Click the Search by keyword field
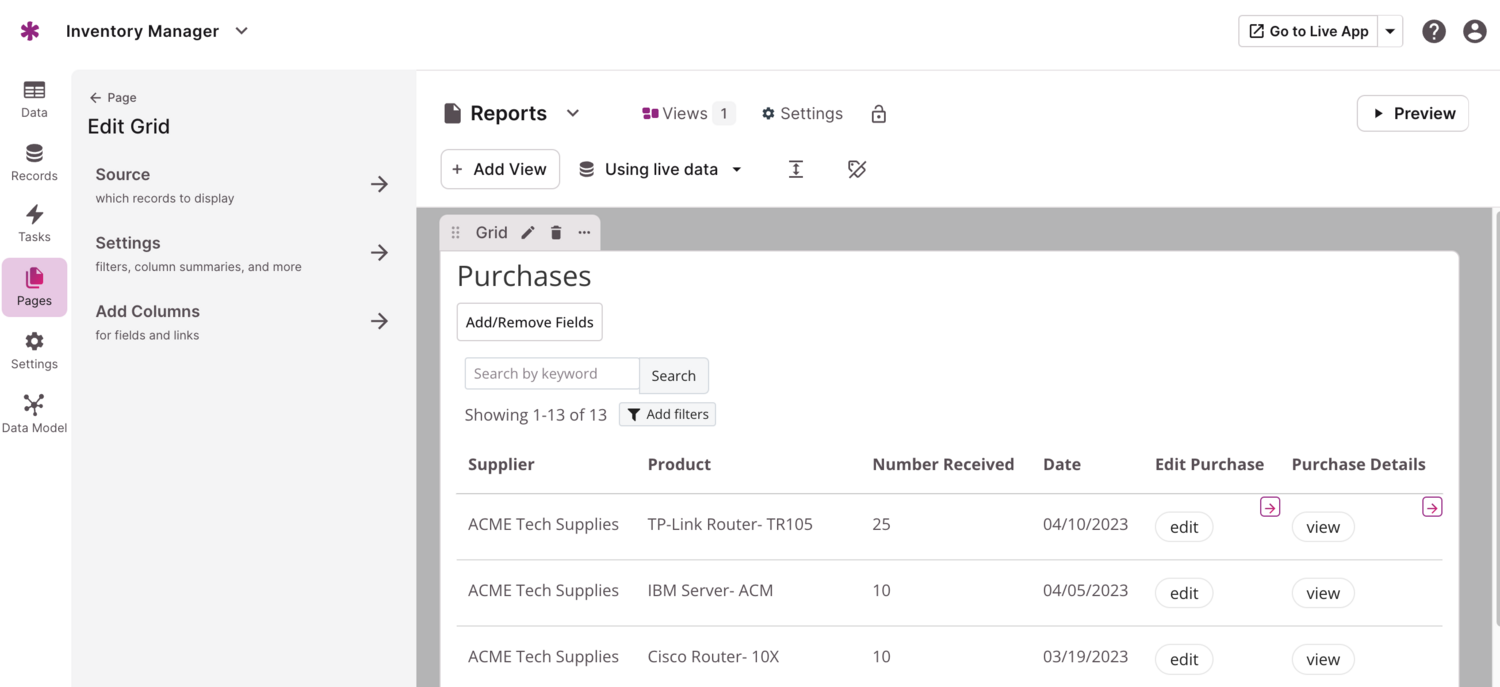This screenshot has width=1500, height=687. [551, 374]
